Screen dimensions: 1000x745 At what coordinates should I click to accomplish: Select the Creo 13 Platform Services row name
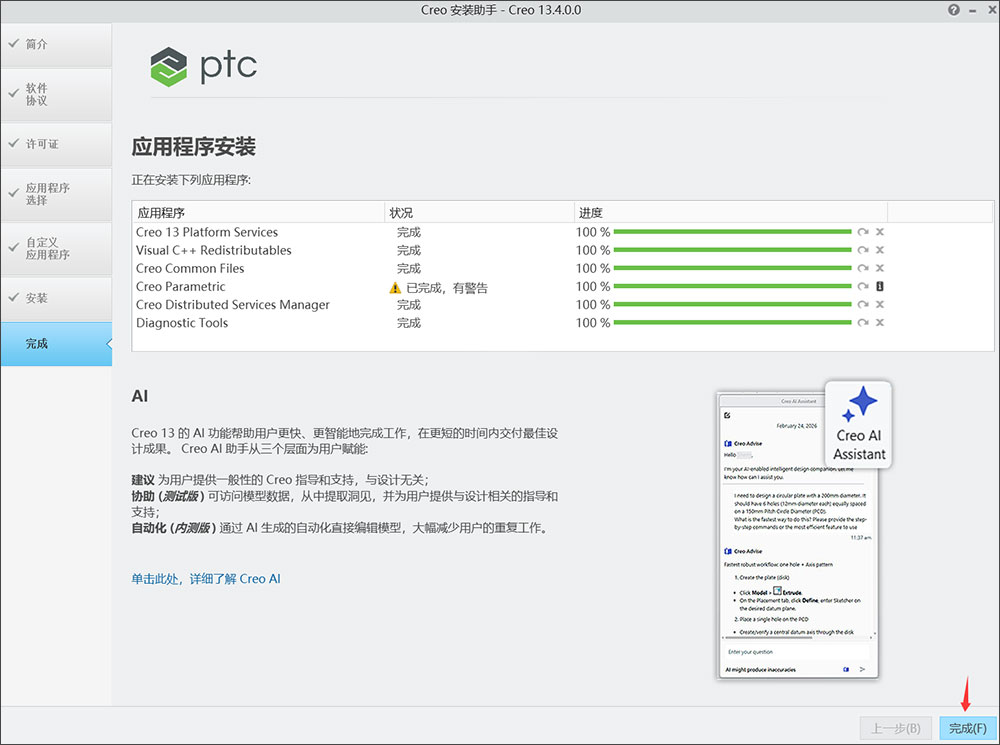tap(207, 232)
